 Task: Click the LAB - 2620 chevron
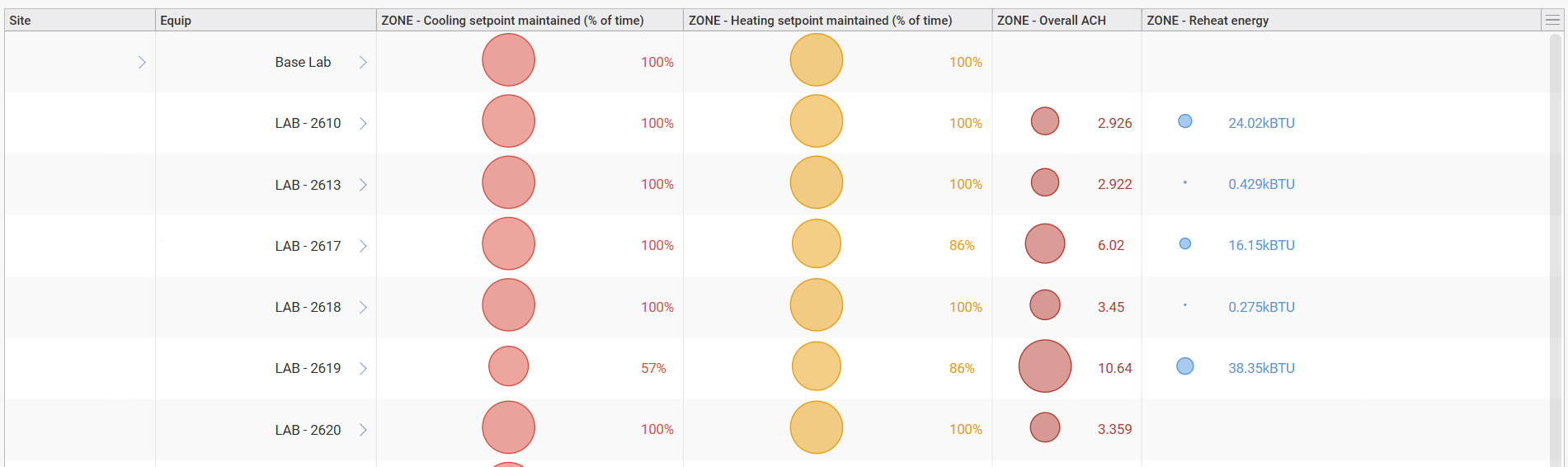pos(363,429)
